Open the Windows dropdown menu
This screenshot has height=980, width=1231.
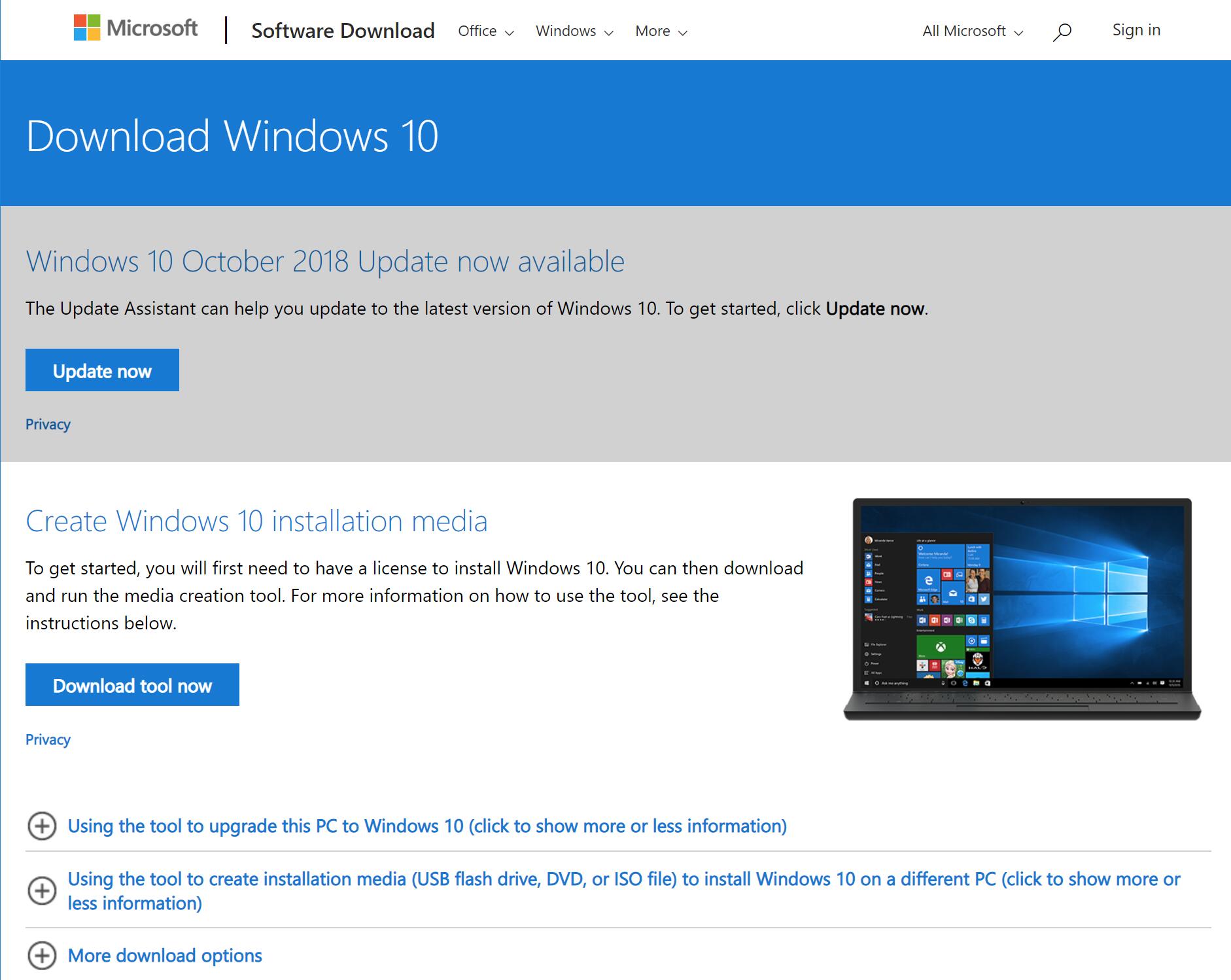[574, 31]
